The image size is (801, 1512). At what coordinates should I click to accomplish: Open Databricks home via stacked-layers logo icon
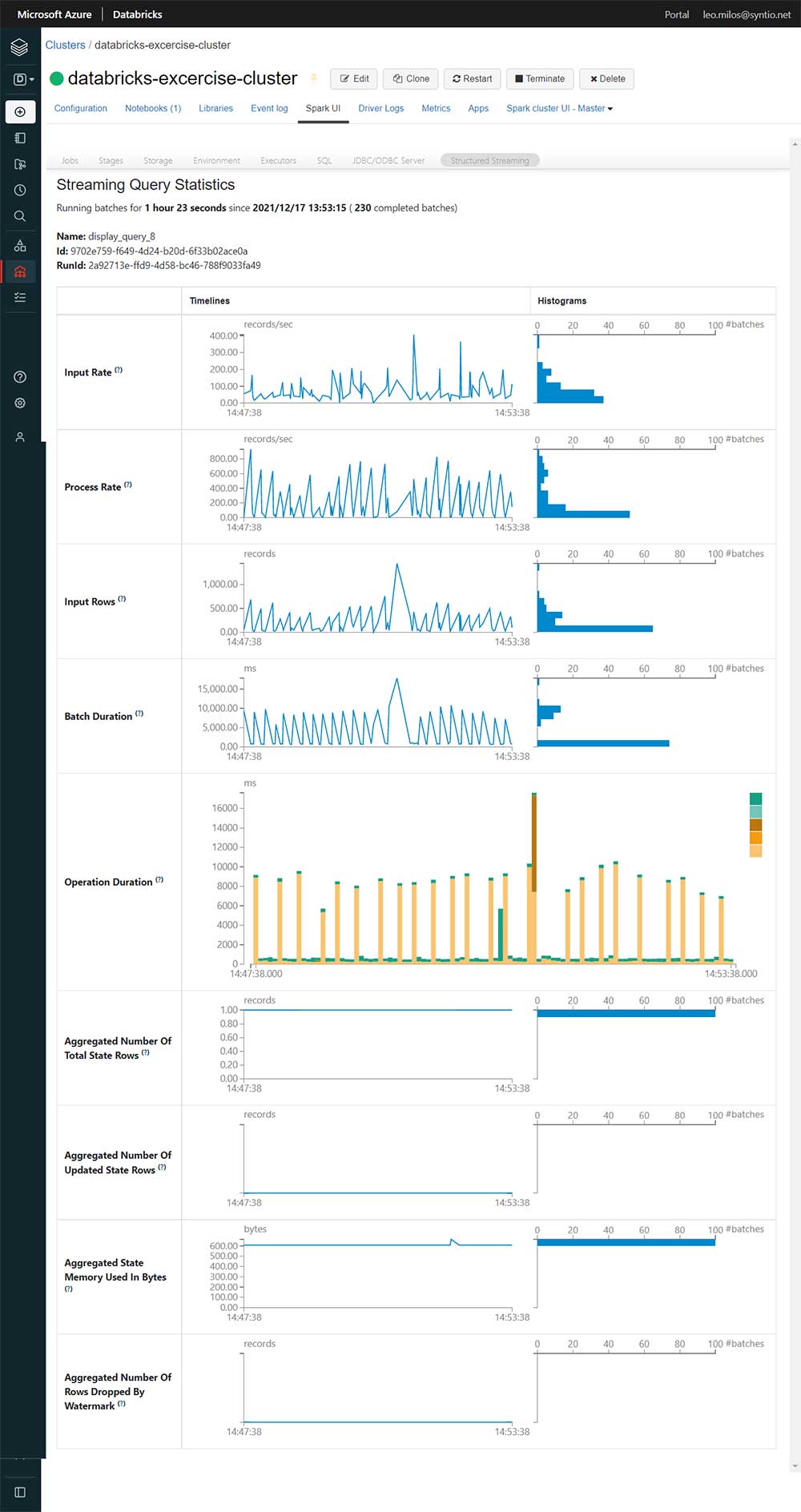(x=20, y=47)
